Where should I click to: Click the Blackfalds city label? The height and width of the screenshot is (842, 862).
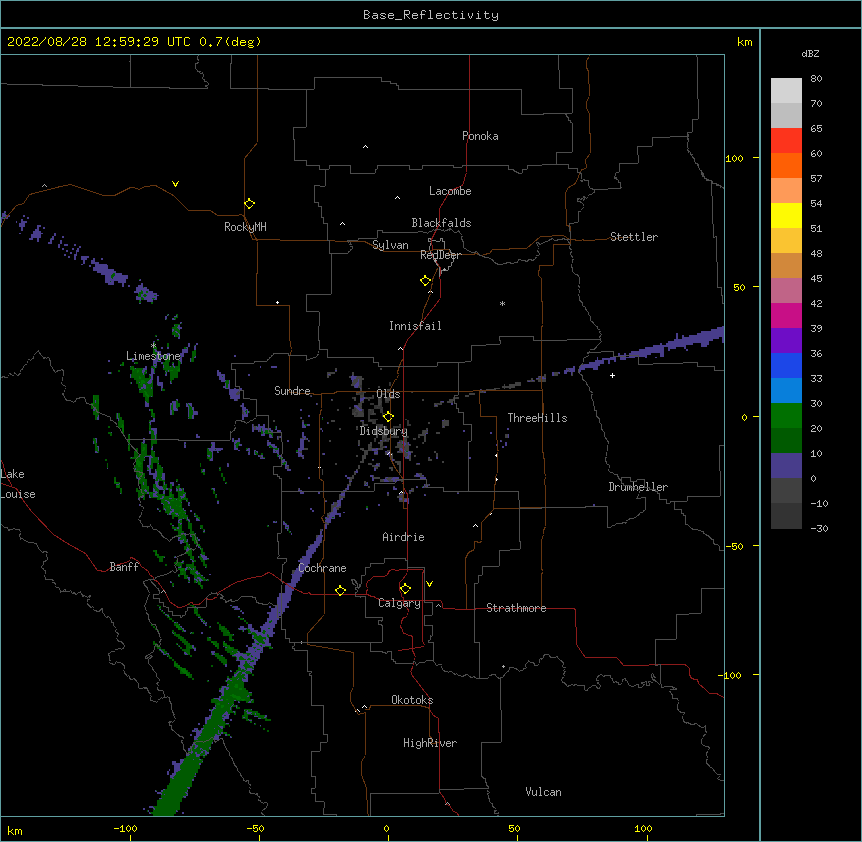pos(441,223)
